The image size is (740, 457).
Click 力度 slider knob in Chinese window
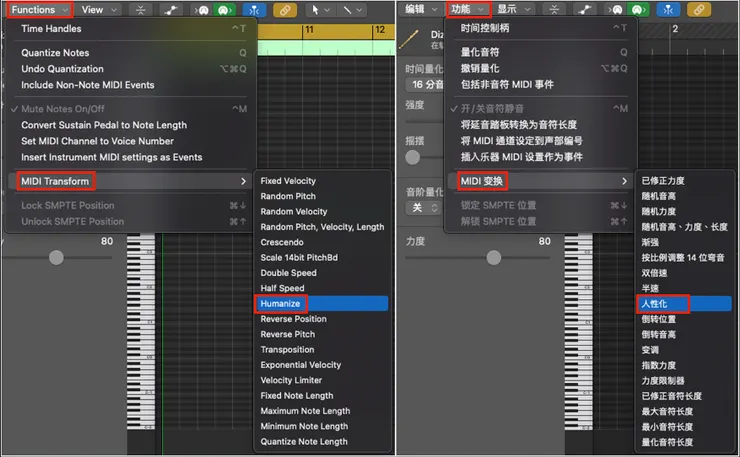point(494,258)
